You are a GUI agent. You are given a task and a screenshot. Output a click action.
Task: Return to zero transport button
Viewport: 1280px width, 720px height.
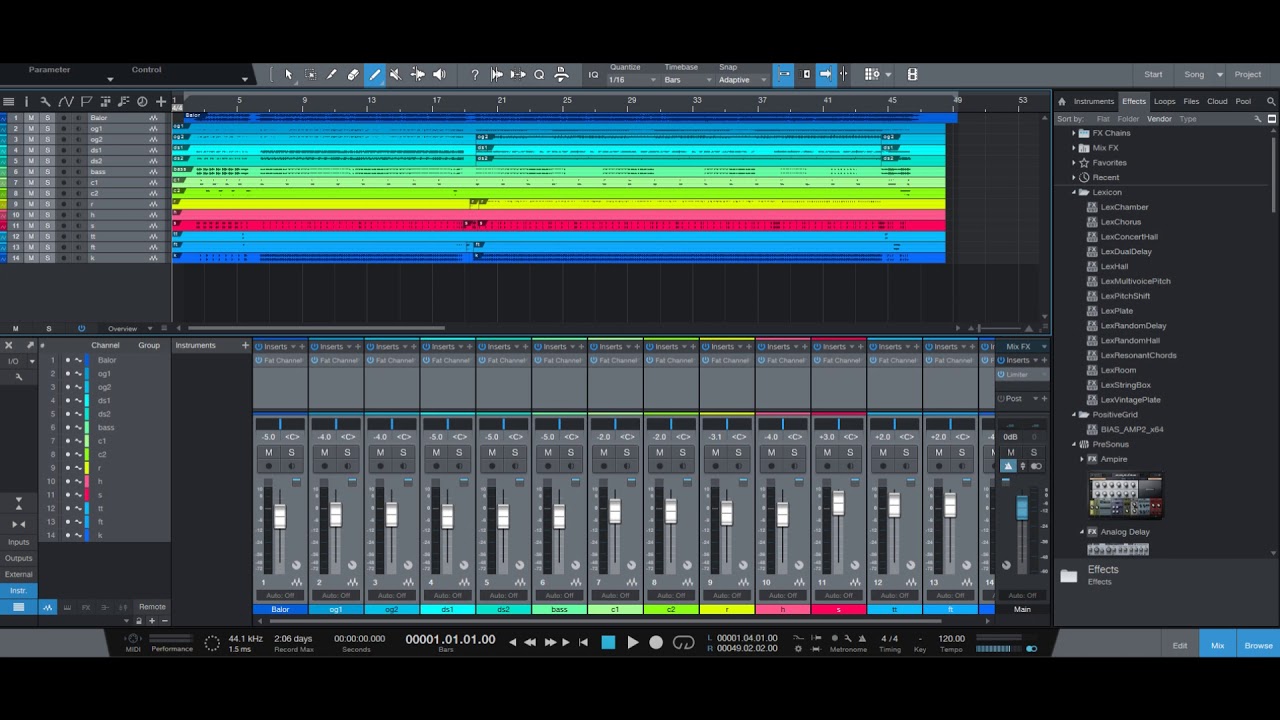(x=583, y=642)
